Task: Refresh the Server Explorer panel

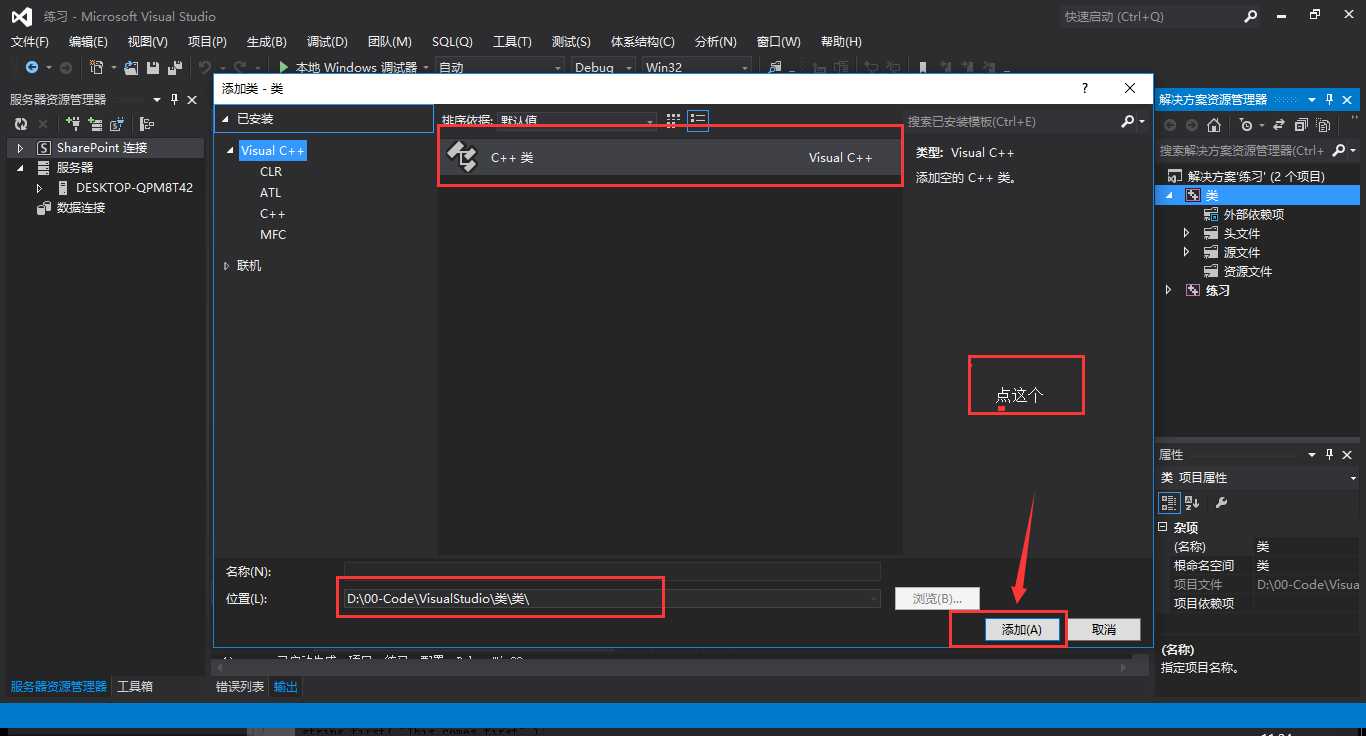Action: [20, 124]
